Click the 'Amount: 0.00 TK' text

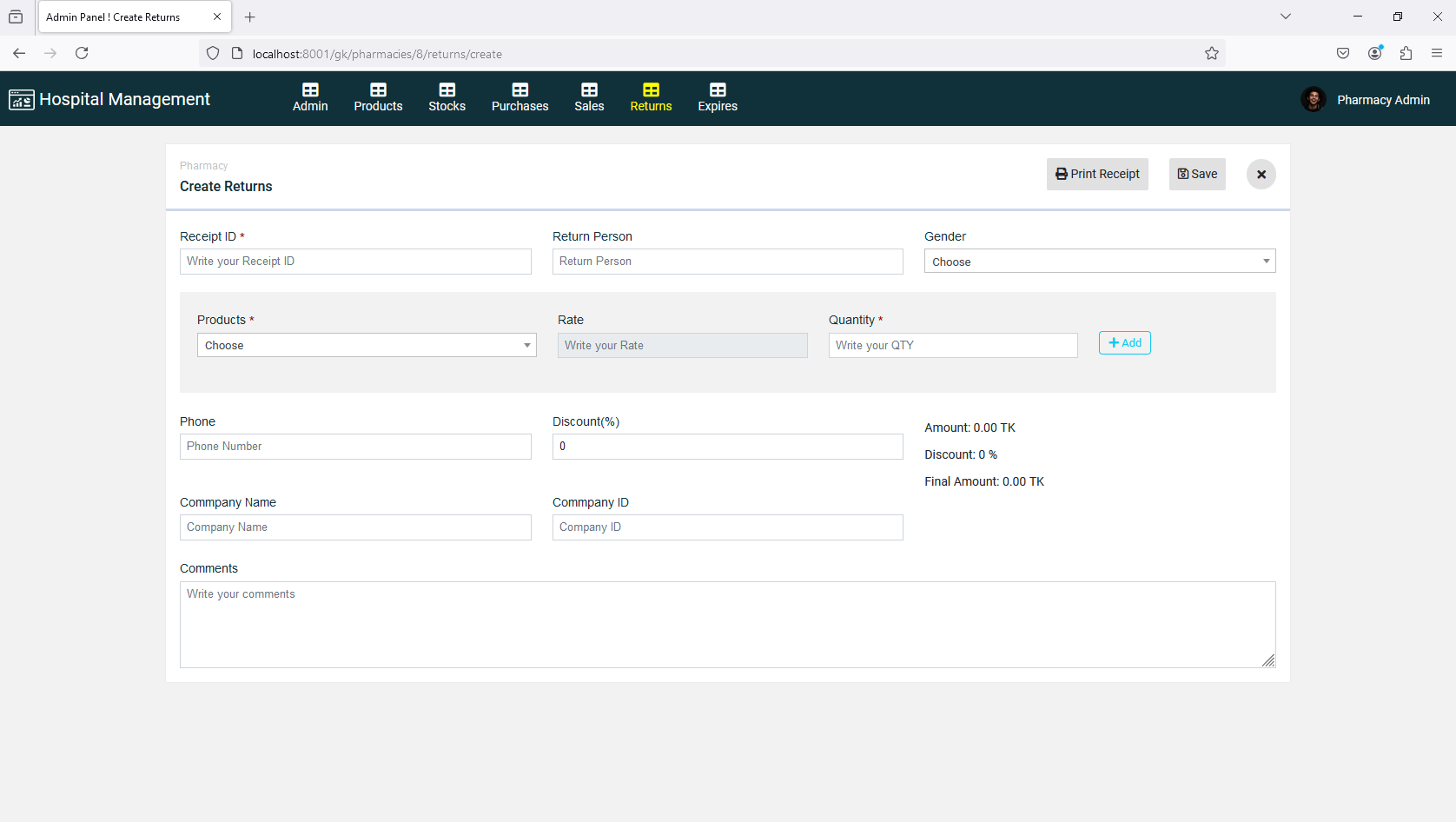tap(970, 428)
